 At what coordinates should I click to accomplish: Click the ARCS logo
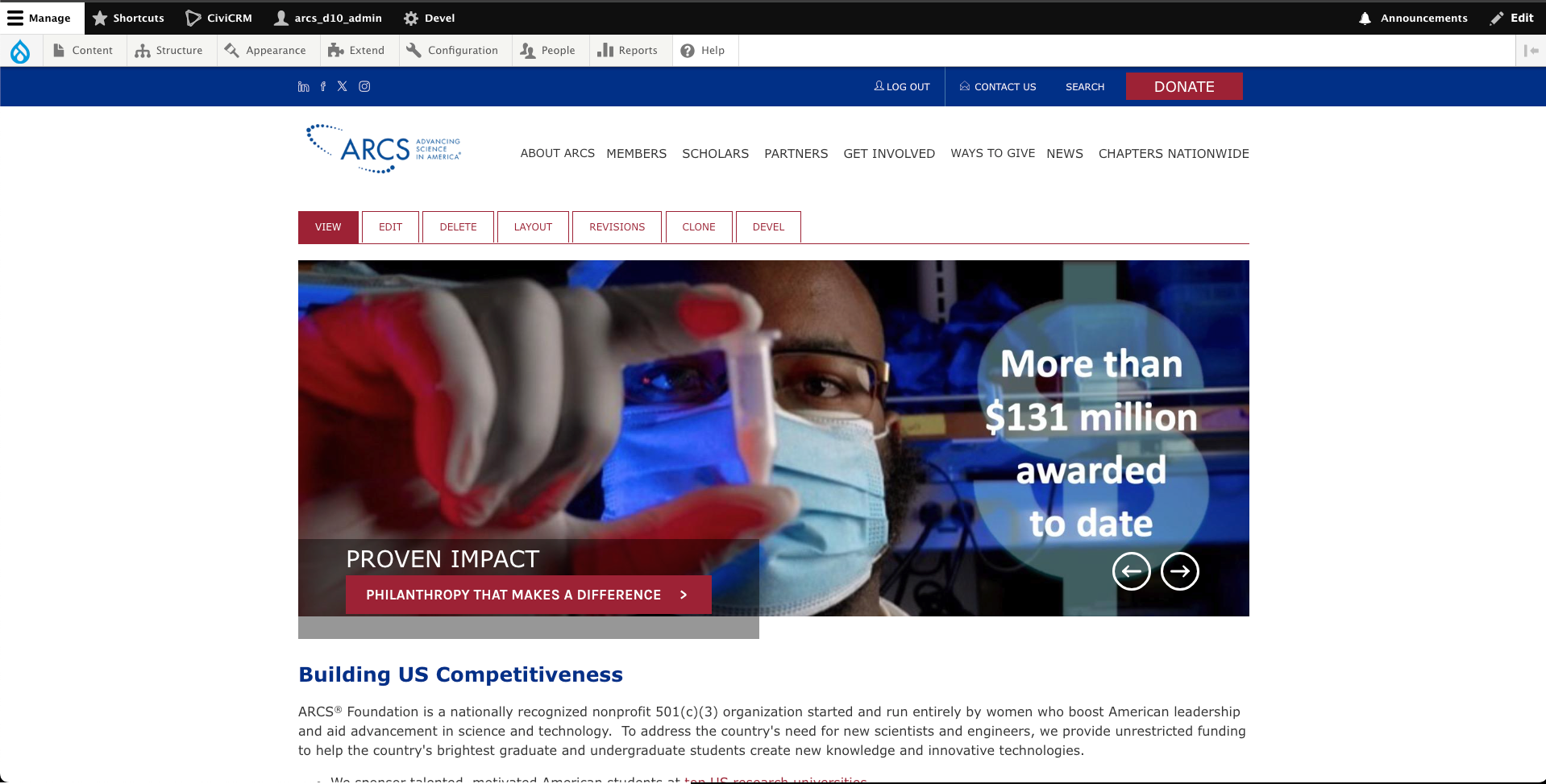coord(384,149)
